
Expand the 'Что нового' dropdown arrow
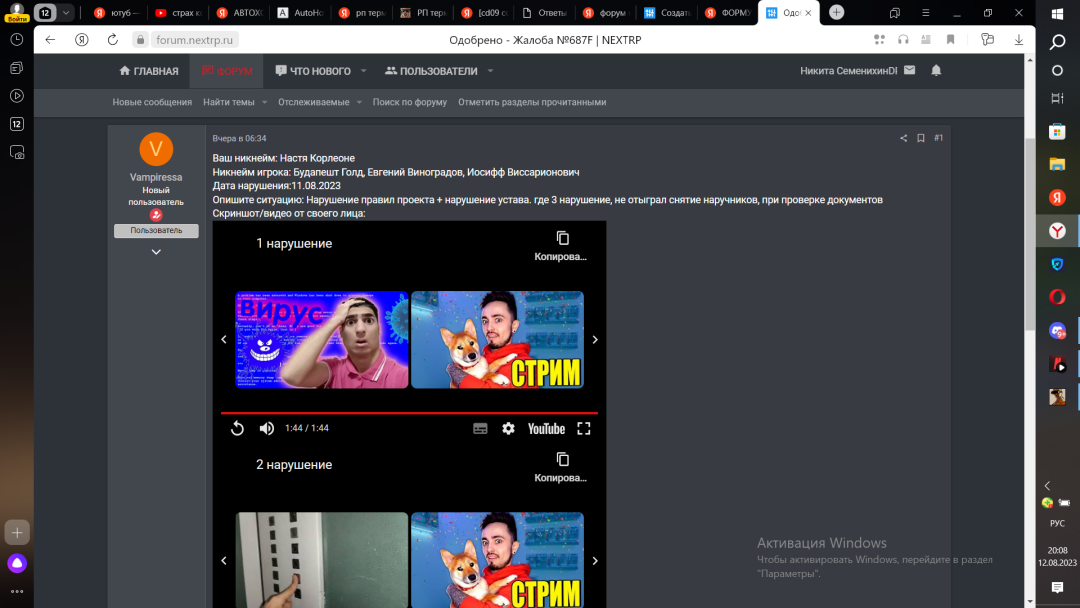tap(363, 71)
